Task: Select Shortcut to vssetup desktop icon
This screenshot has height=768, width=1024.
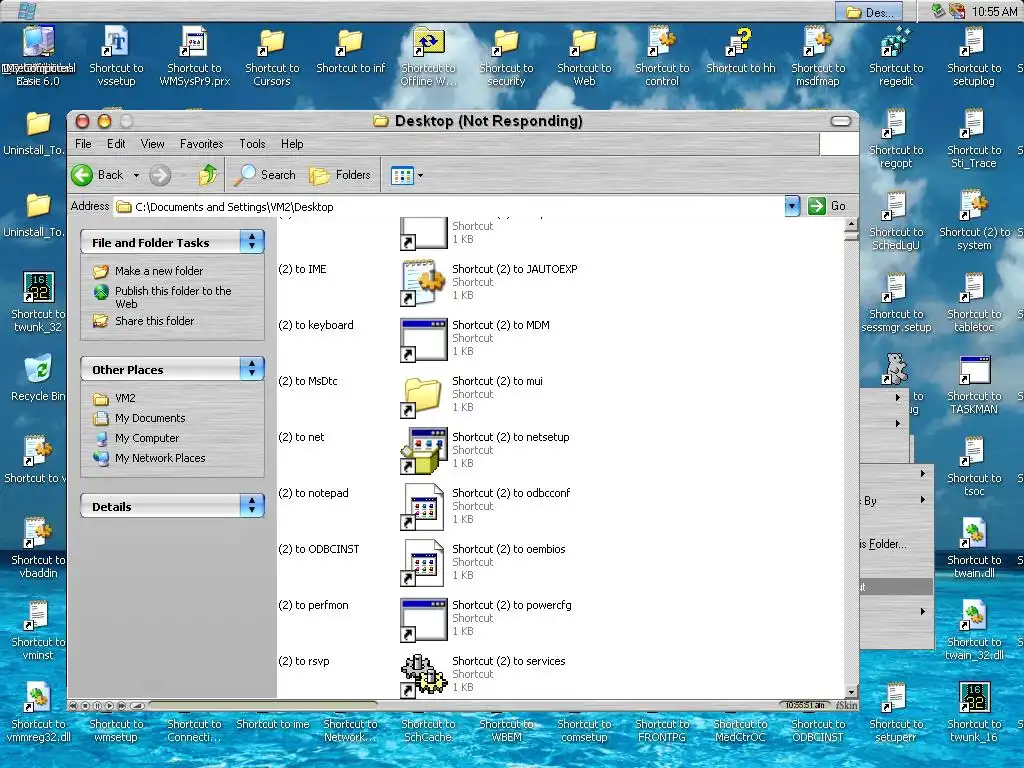Action: click(x=116, y=57)
